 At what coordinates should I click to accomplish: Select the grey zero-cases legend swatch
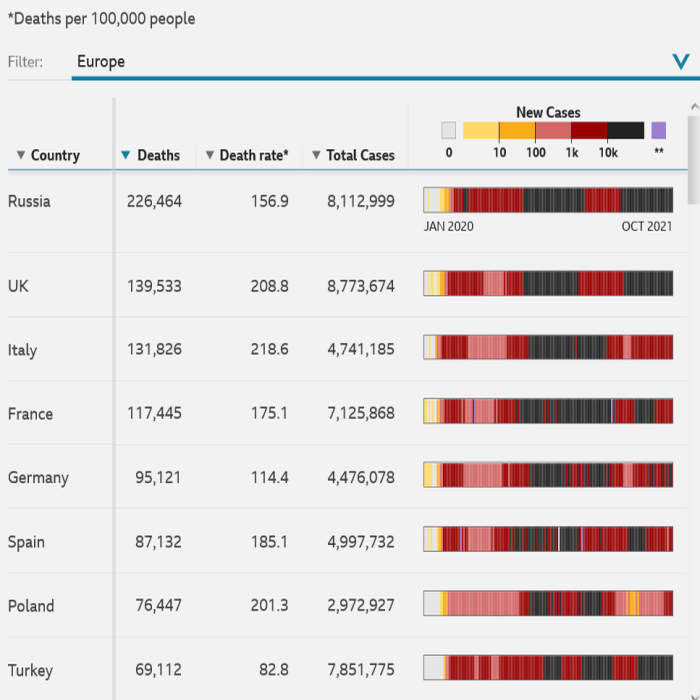coord(448,130)
